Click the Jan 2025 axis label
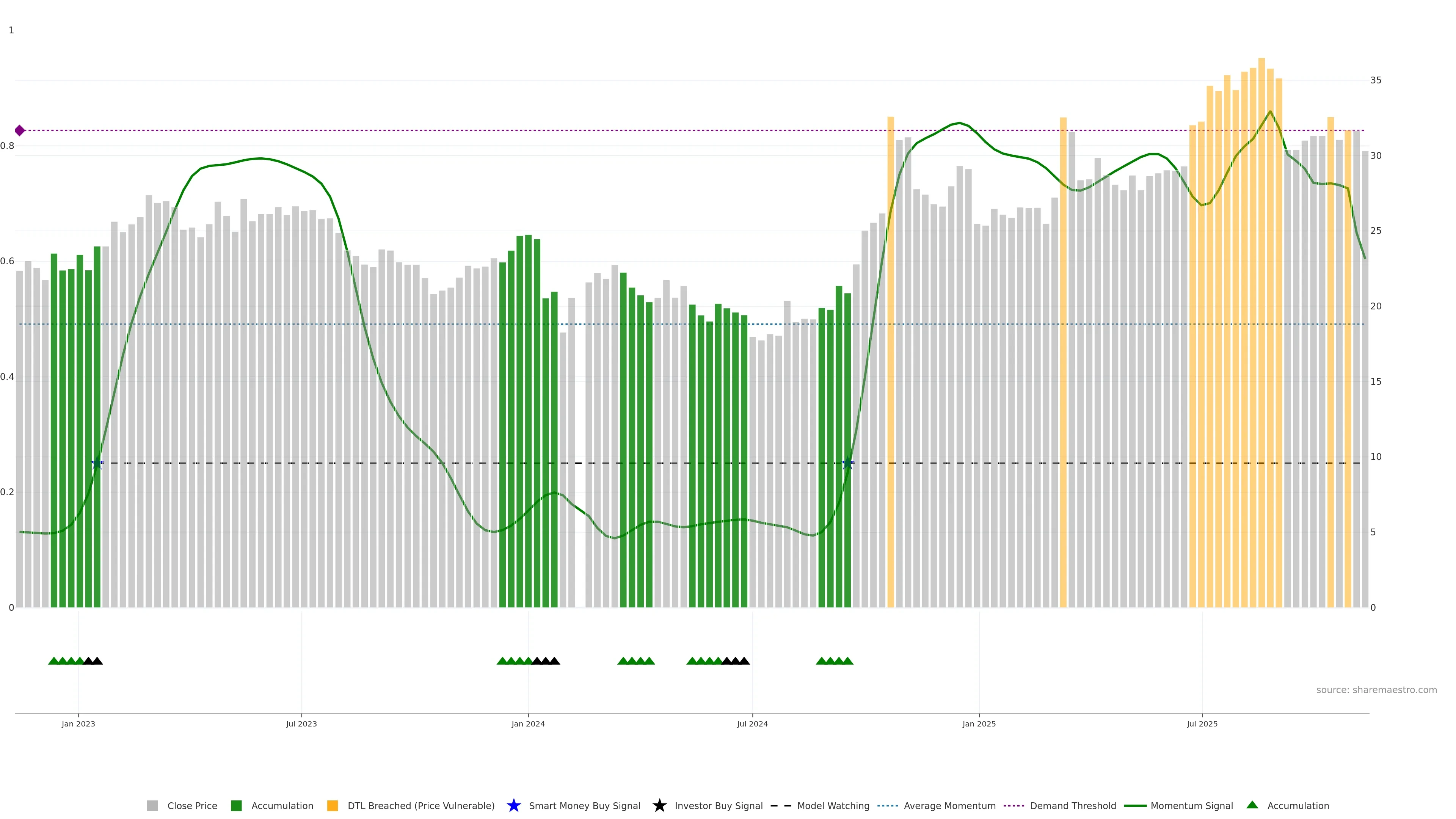 point(979,723)
